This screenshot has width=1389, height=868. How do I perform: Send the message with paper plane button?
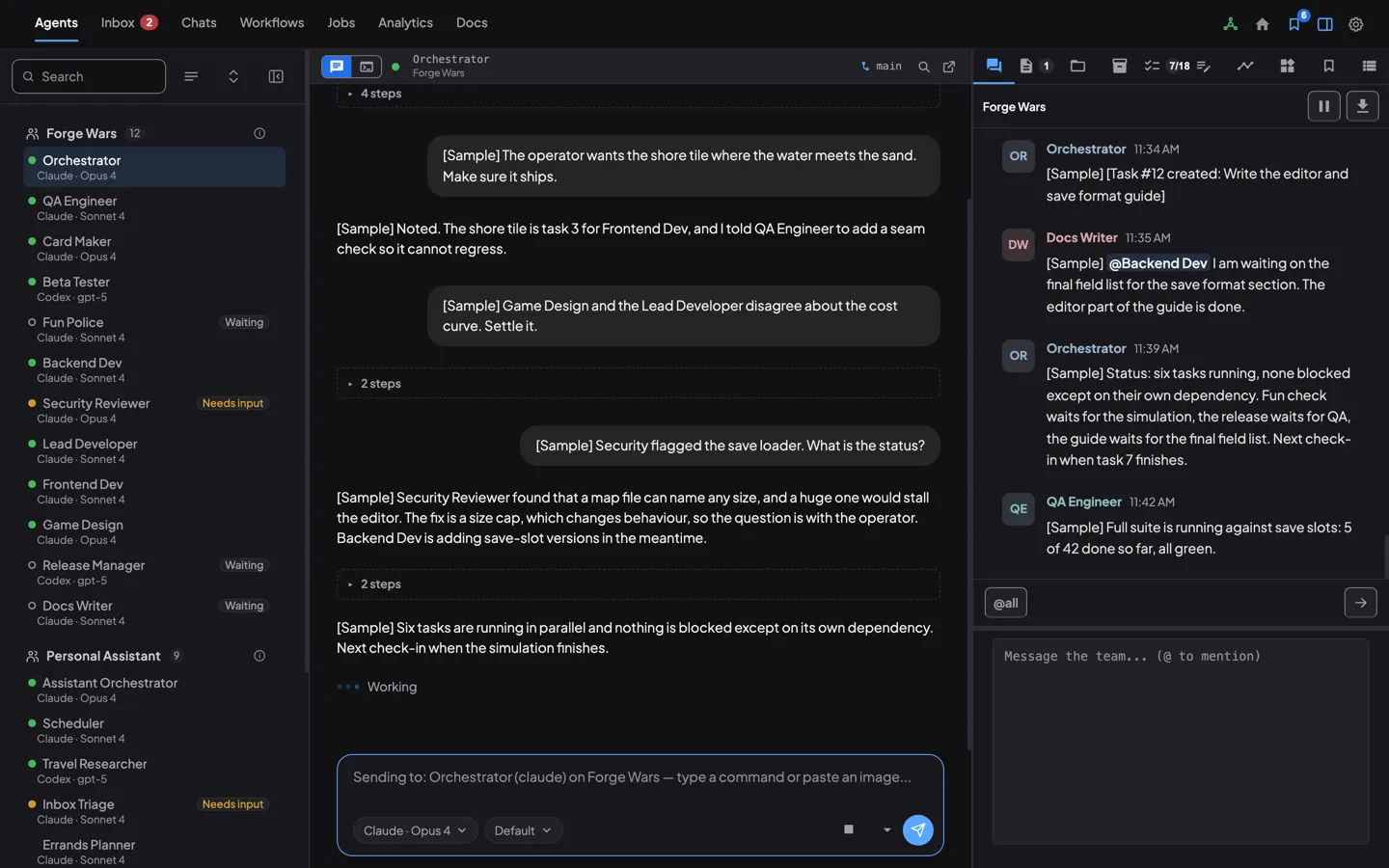point(917,829)
